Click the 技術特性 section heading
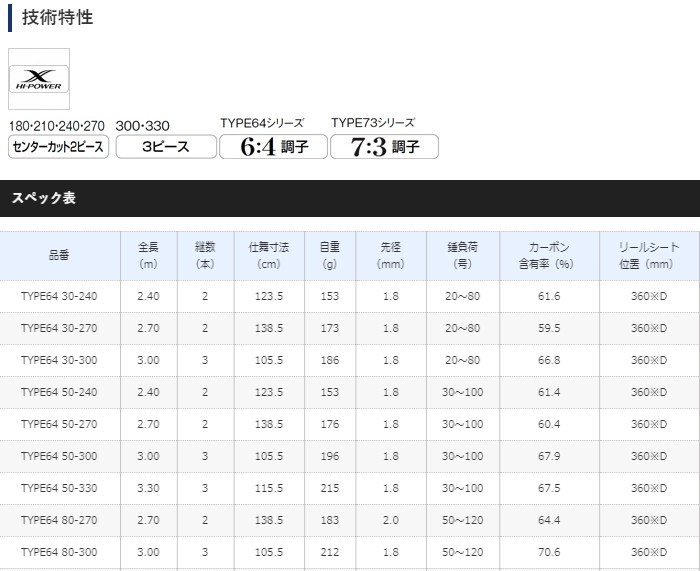This screenshot has width=700, height=571. (57, 17)
